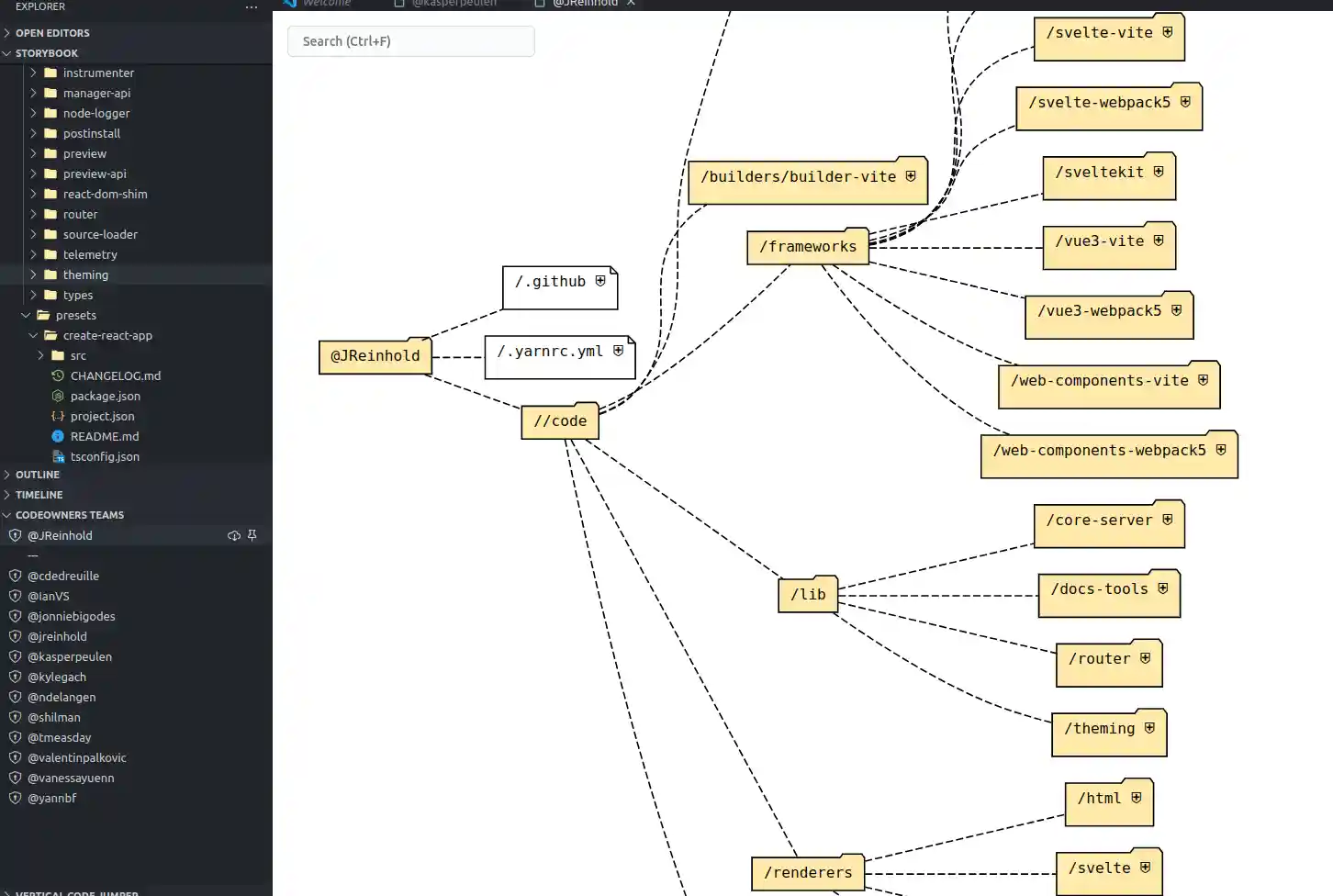
Task: Open the Explorer more actions menu
Action: (251, 7)
